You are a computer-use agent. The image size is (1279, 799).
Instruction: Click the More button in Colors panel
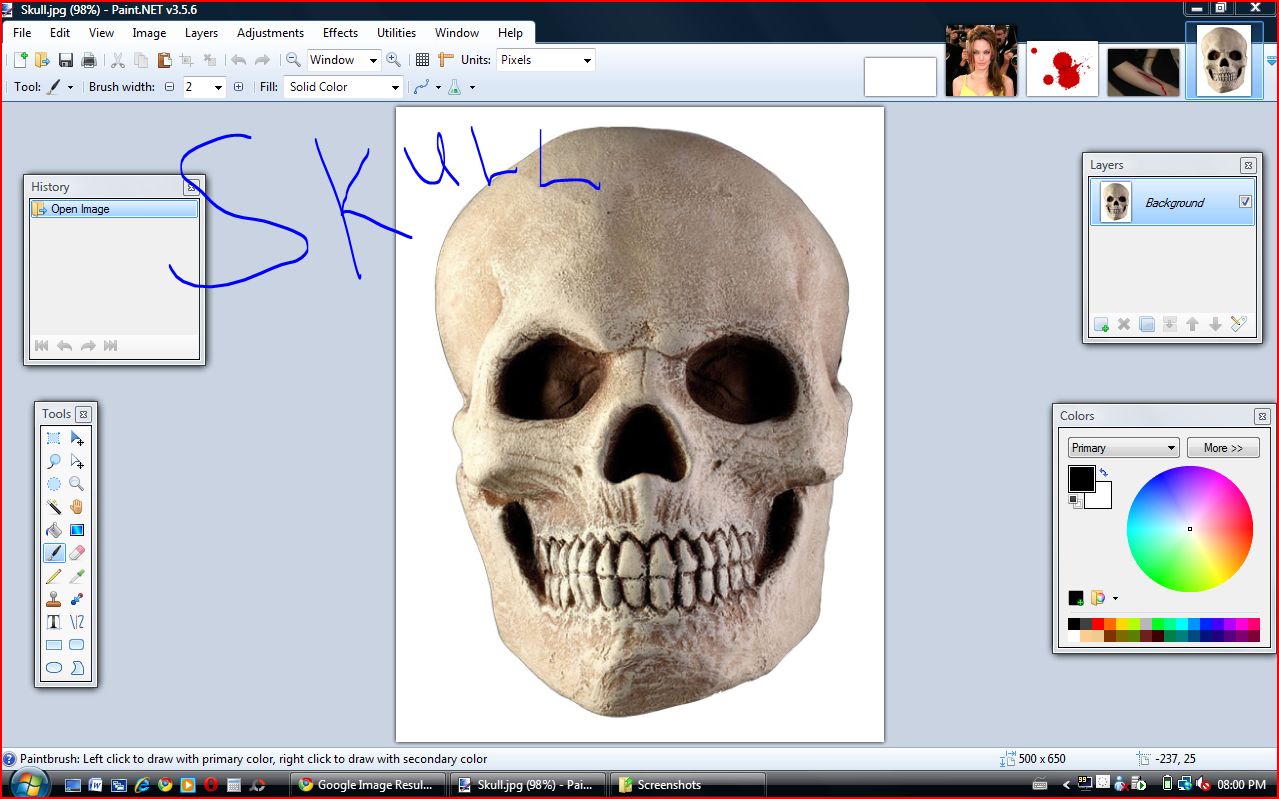tap(1222, 447)
